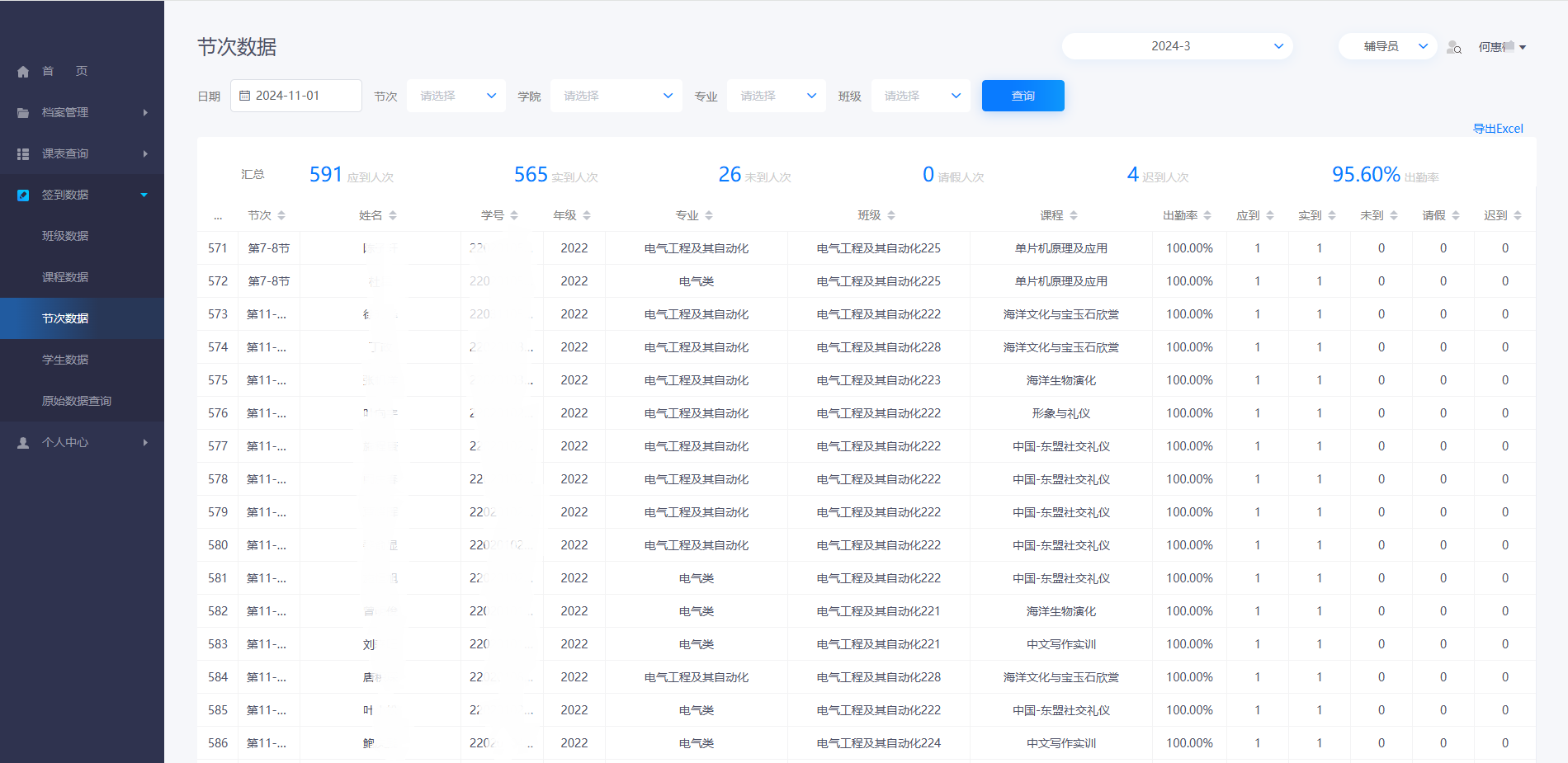Viewport: 1568px width, 763px height.
Task: Go to 原始数据查询 menu item
Action: pyautogui.click(x=77, y=401)
